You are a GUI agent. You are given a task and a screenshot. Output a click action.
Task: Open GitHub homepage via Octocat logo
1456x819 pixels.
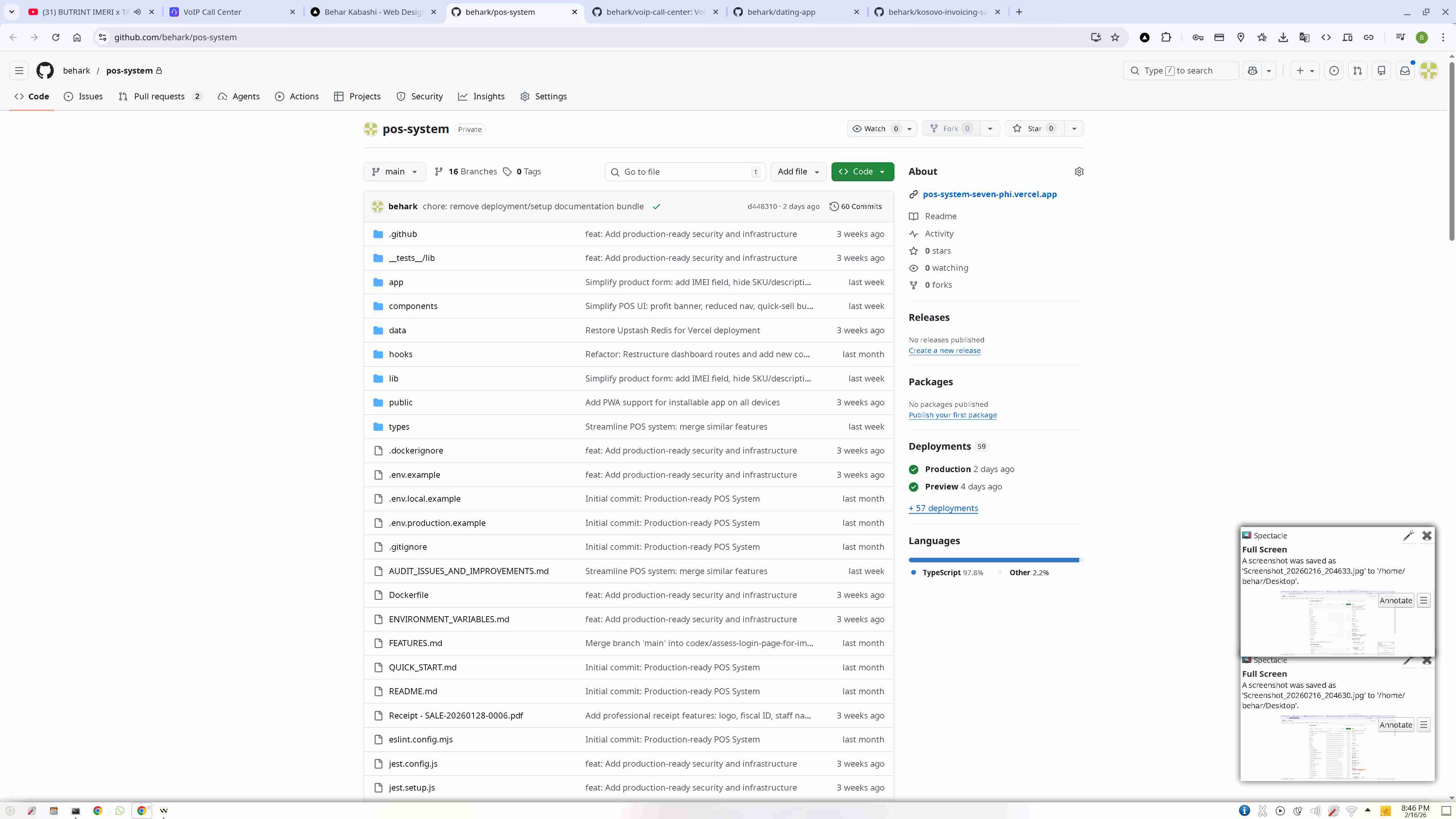coord(45,71)
